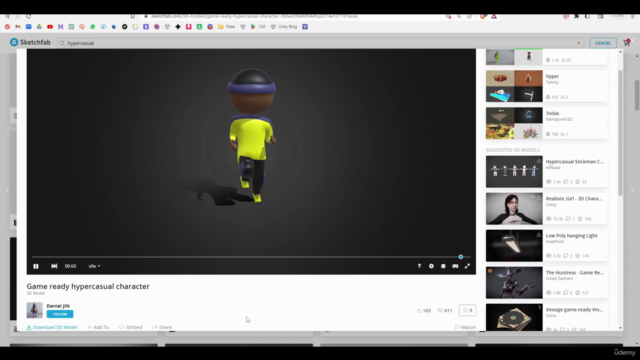Click the browser address bar URL
Image resolution: width=640 pixels, height=360 pixels.
pos(254,16)
